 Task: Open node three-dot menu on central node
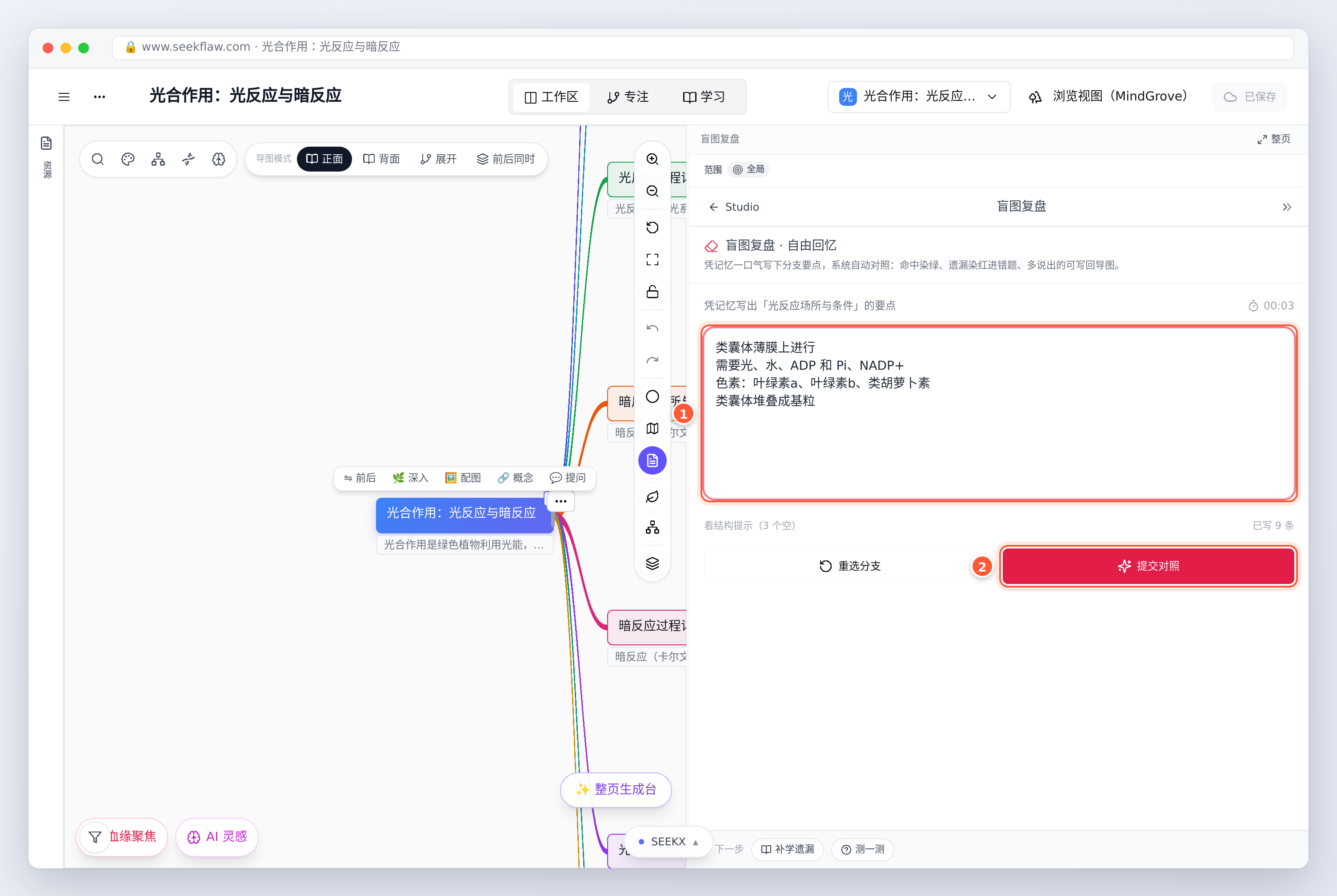(x=561, y=502)
